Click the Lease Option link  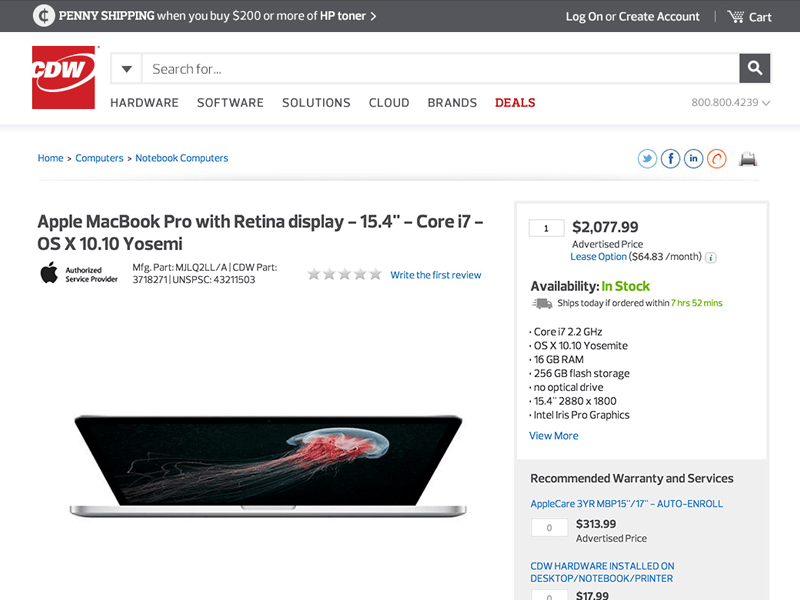coord(598,257)
